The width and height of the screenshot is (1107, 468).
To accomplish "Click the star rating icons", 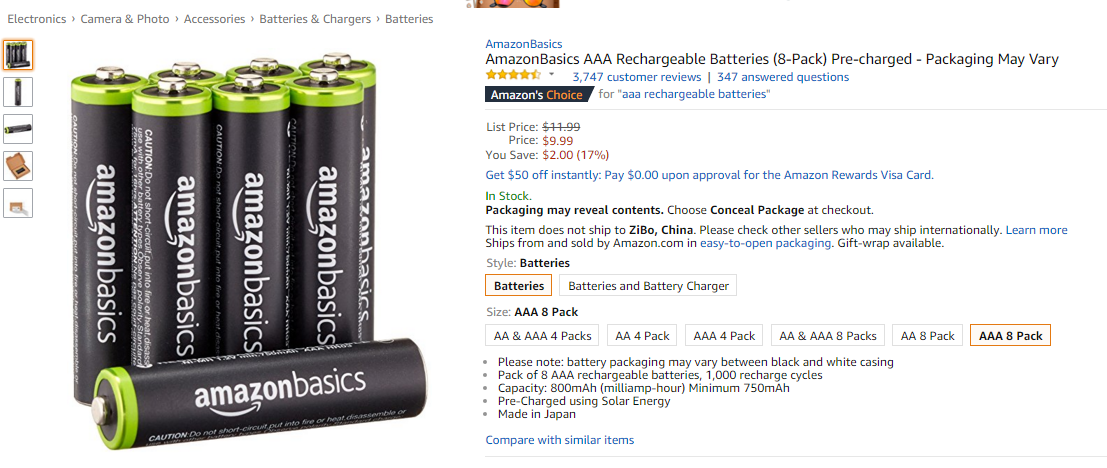I will (x=513, y=75).
